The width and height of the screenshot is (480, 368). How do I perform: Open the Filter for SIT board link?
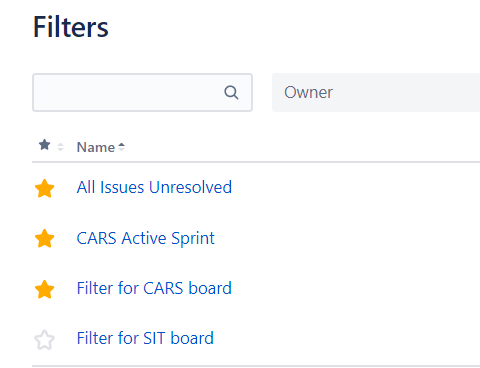pyautogui.click(x=145, y=338)
